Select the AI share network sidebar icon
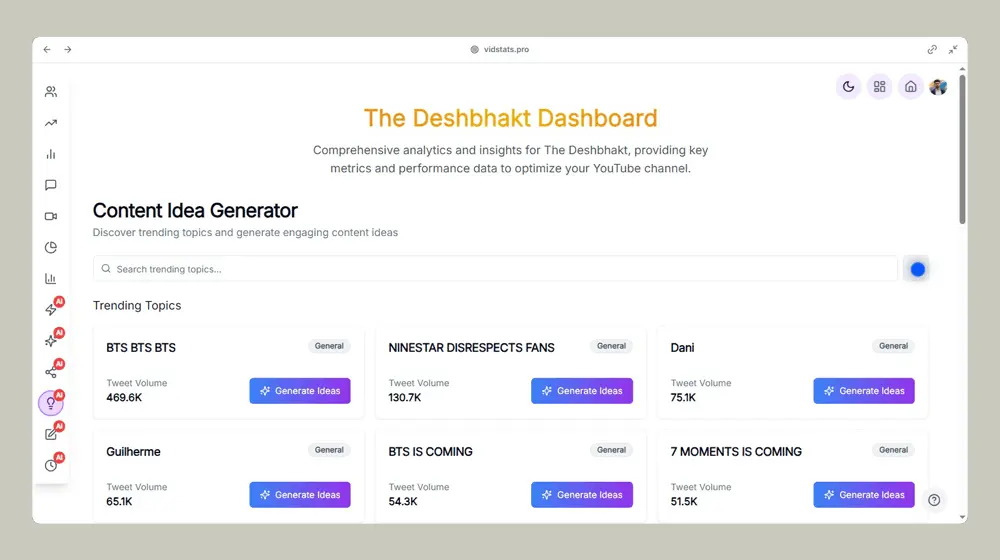Viewport: 1000px width, 560px height. pos(51,372)
